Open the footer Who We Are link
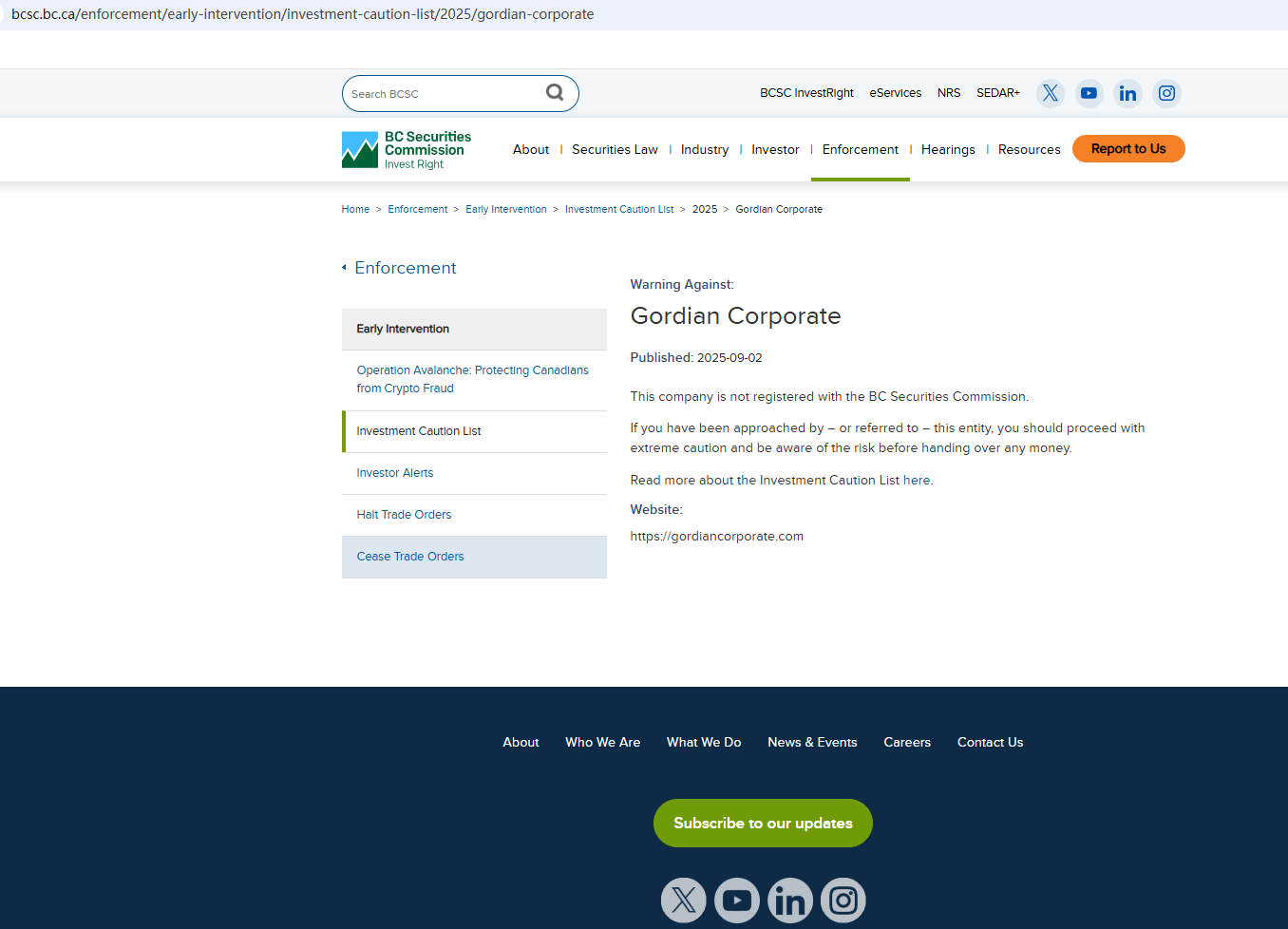 point(602,743)
